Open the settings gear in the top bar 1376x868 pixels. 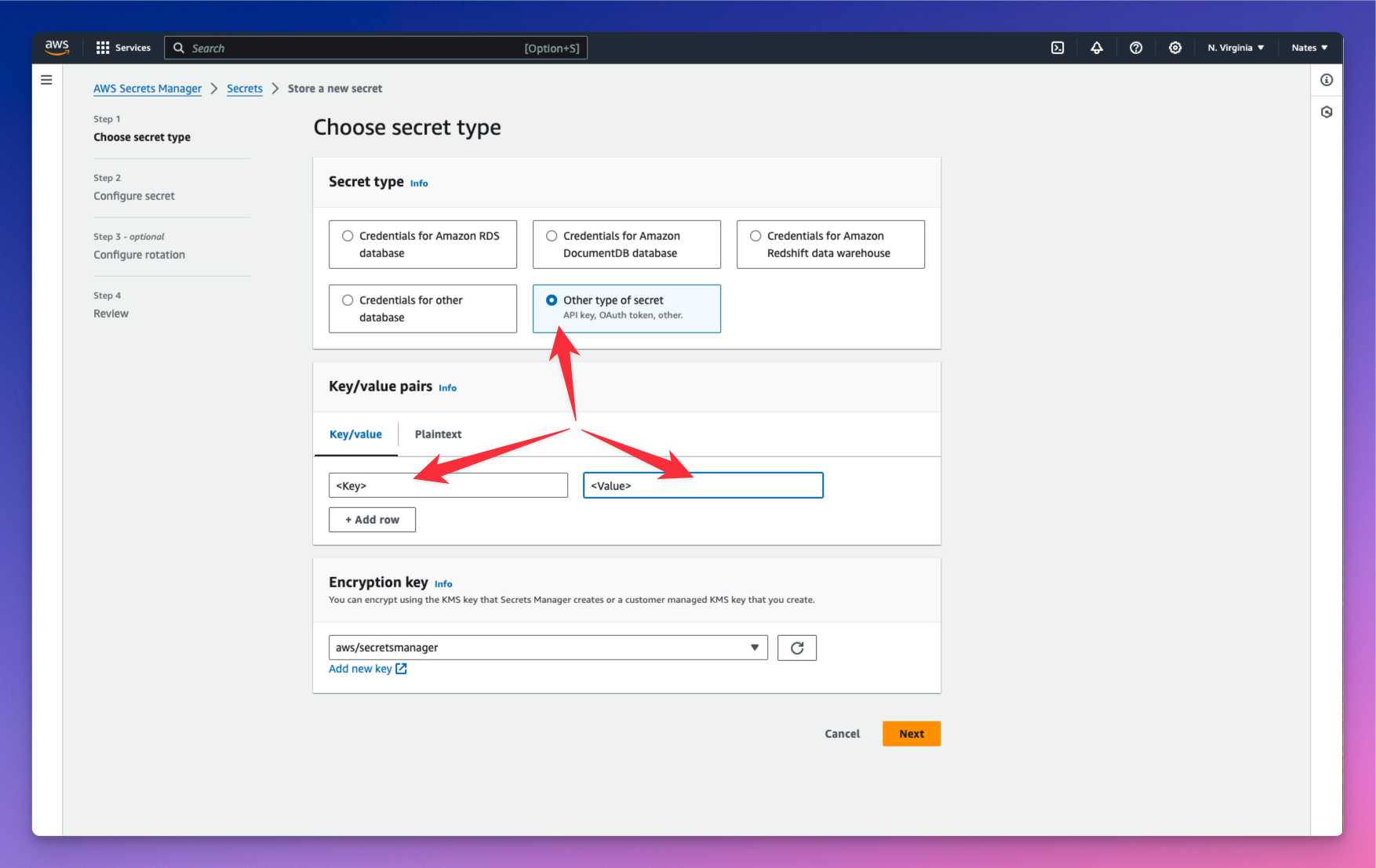[x=1175, y=48]
